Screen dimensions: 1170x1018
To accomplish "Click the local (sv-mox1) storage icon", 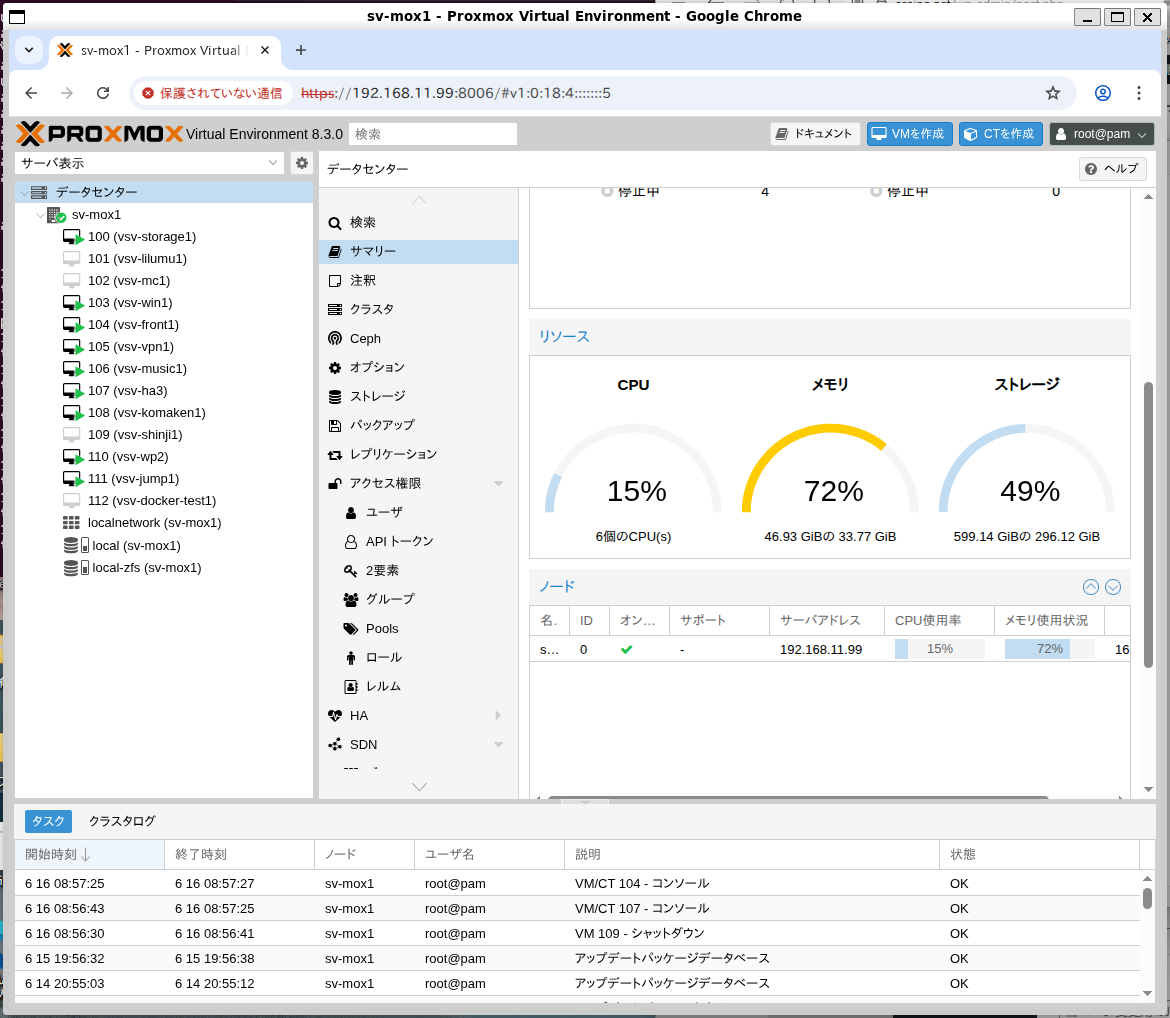I will pos(76,546).
